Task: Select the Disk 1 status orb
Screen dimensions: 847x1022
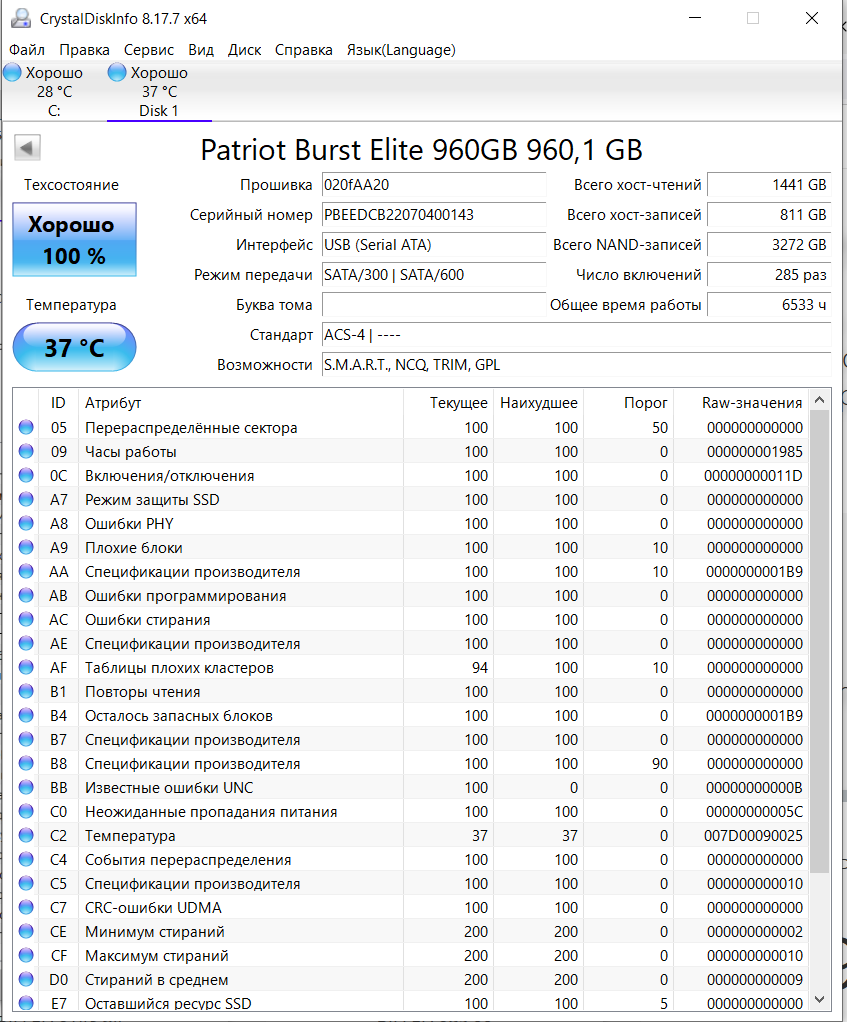Action: 117,72
